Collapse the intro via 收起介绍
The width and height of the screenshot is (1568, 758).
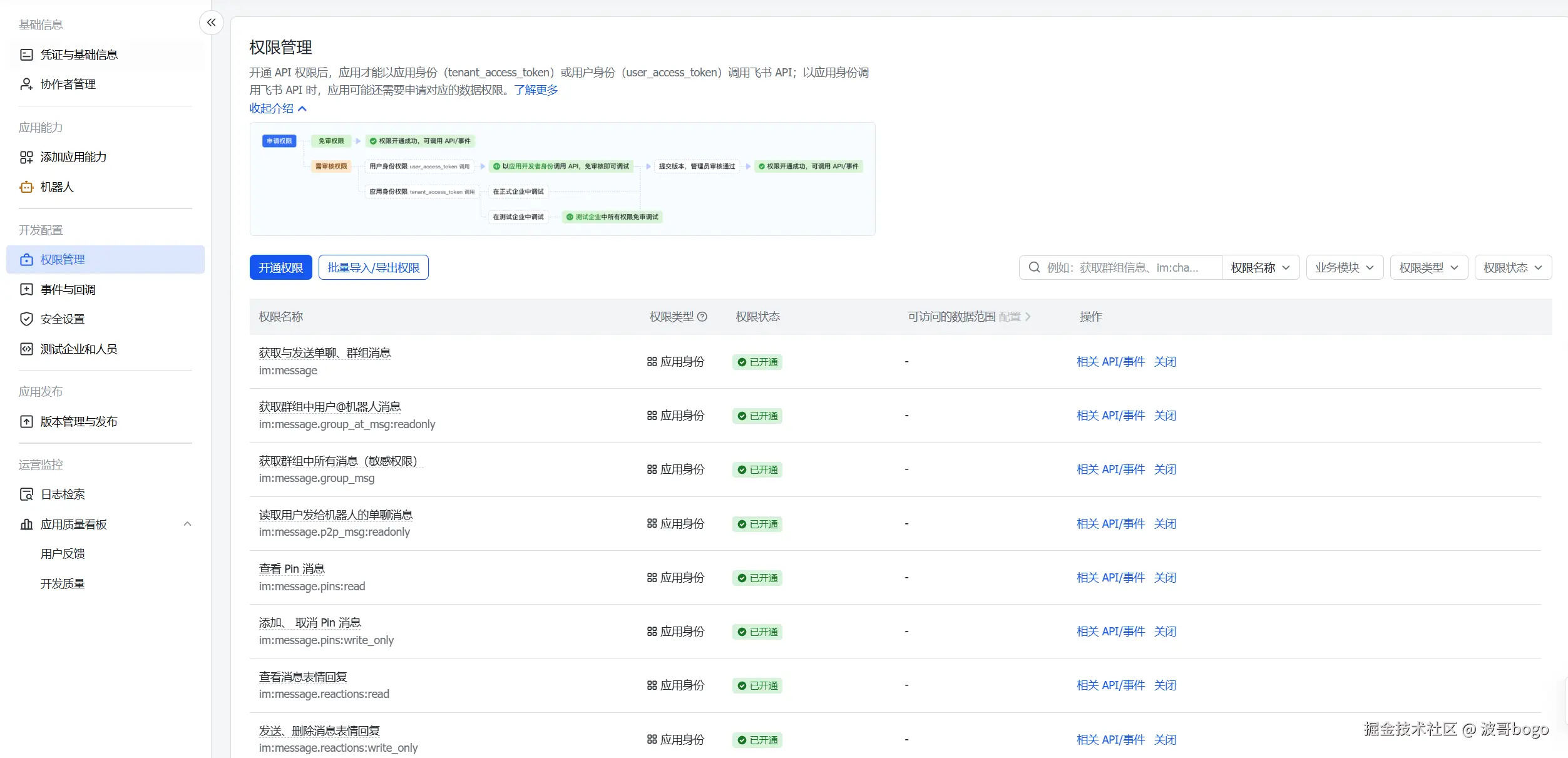tap(278, 108)
